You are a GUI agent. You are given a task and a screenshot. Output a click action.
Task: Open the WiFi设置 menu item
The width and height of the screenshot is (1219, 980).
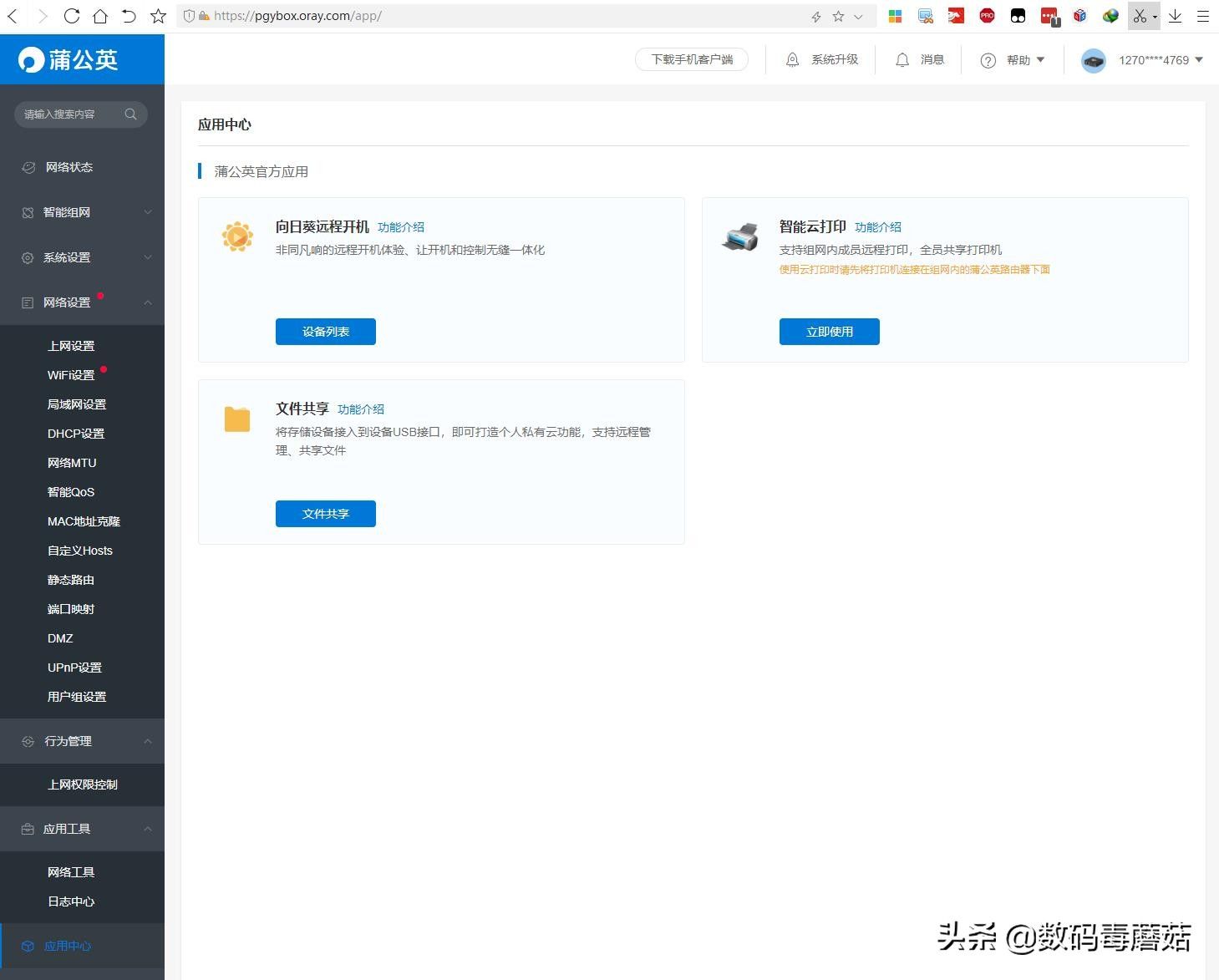point(71,375)
